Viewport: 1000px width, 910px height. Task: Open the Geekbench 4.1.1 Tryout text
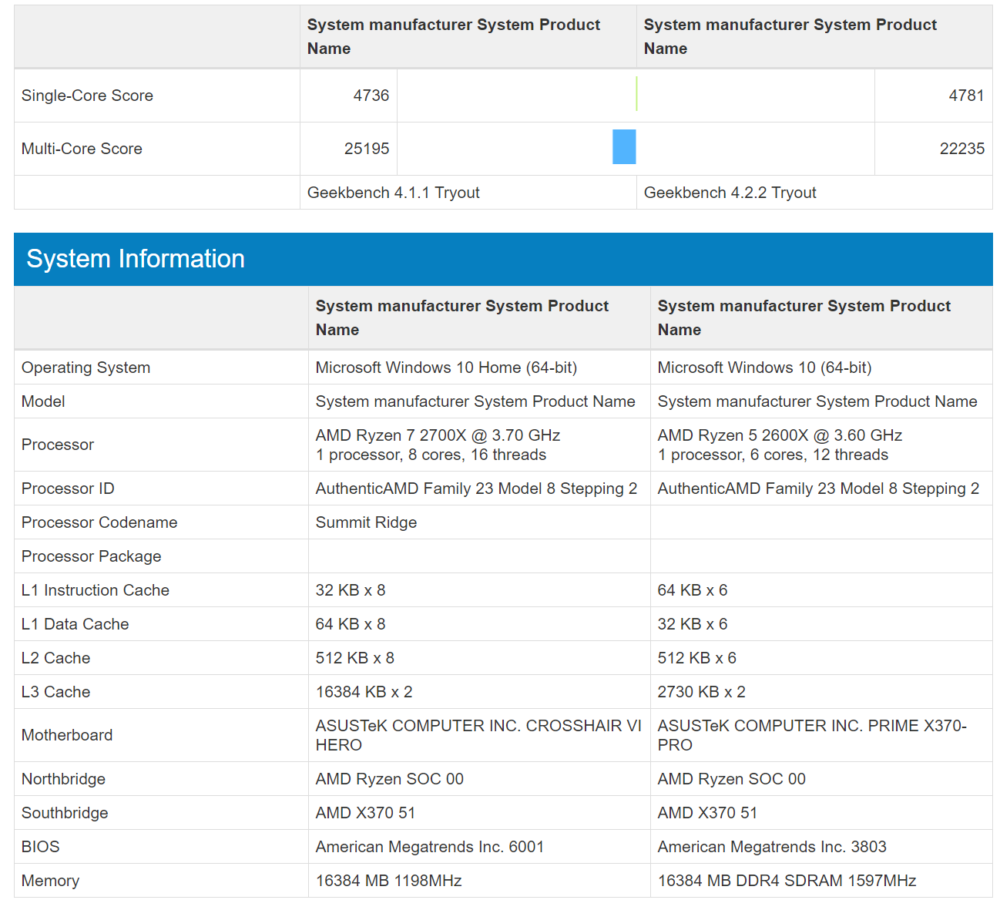(x=394, y=193)
